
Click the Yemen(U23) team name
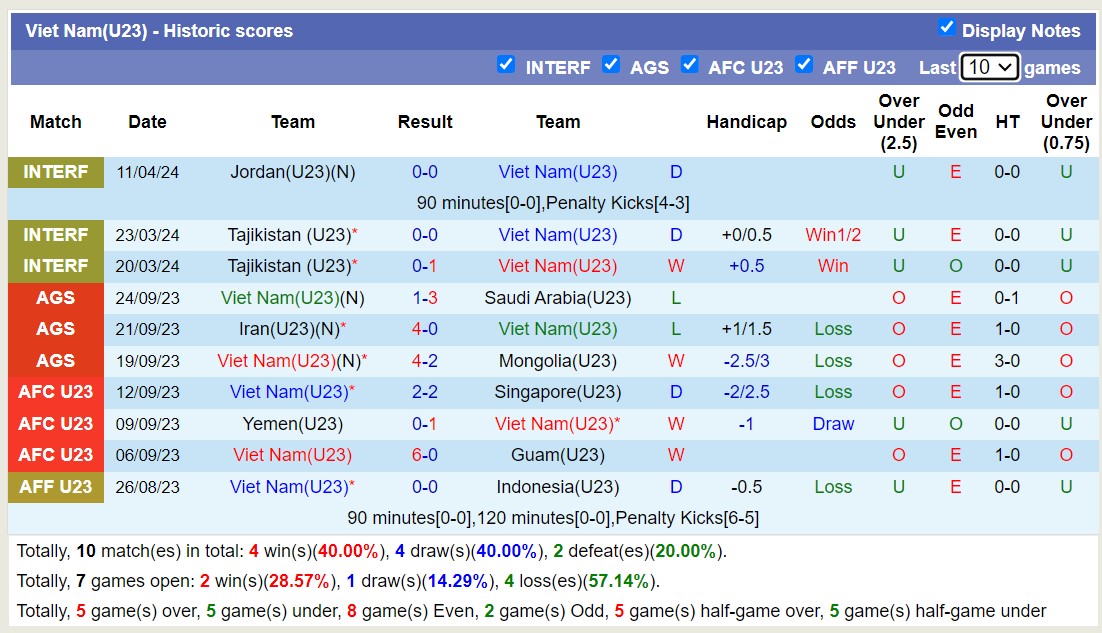(x=292, y=424)
